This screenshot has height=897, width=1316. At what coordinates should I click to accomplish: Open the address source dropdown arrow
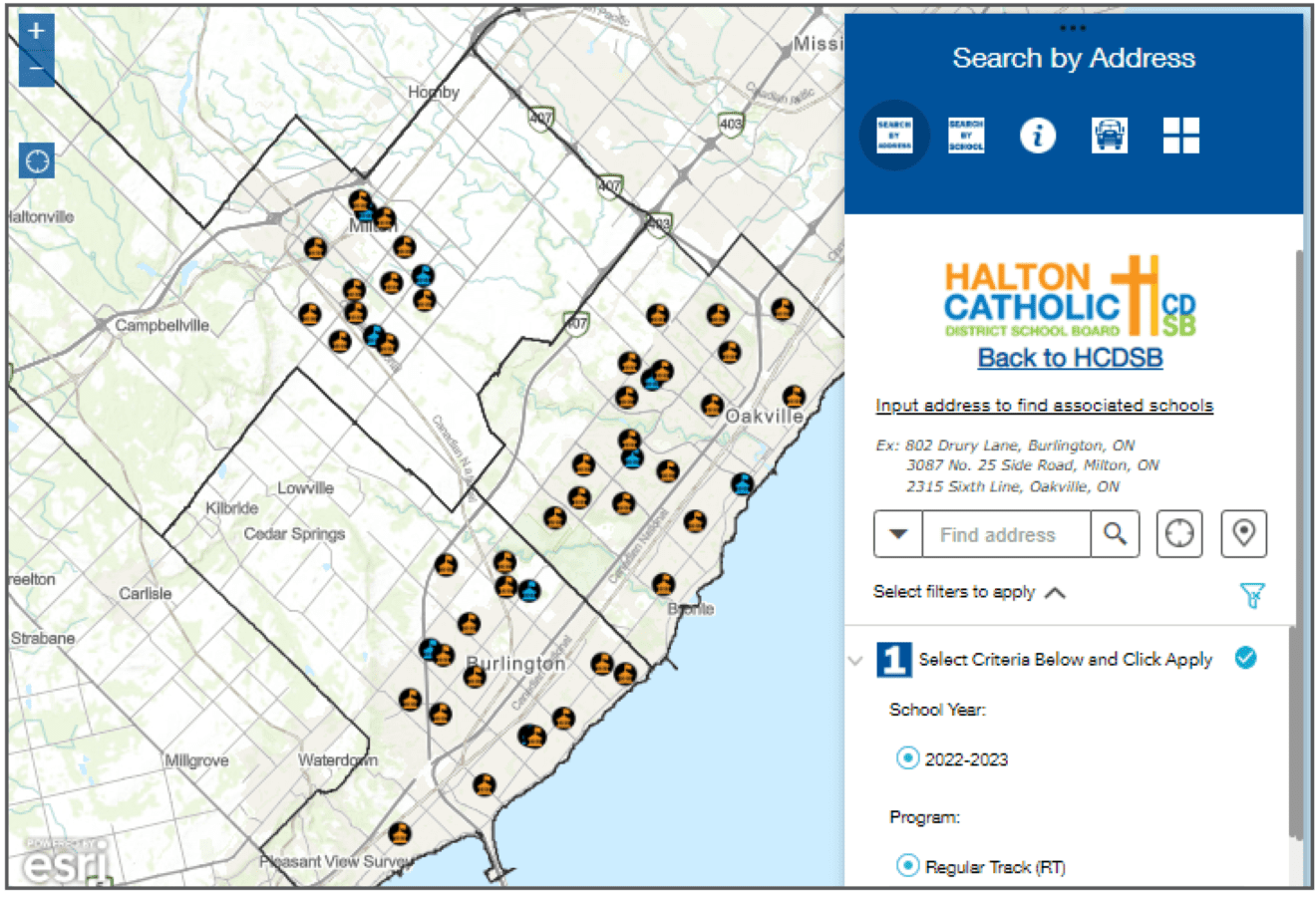[x=897, y=534]
